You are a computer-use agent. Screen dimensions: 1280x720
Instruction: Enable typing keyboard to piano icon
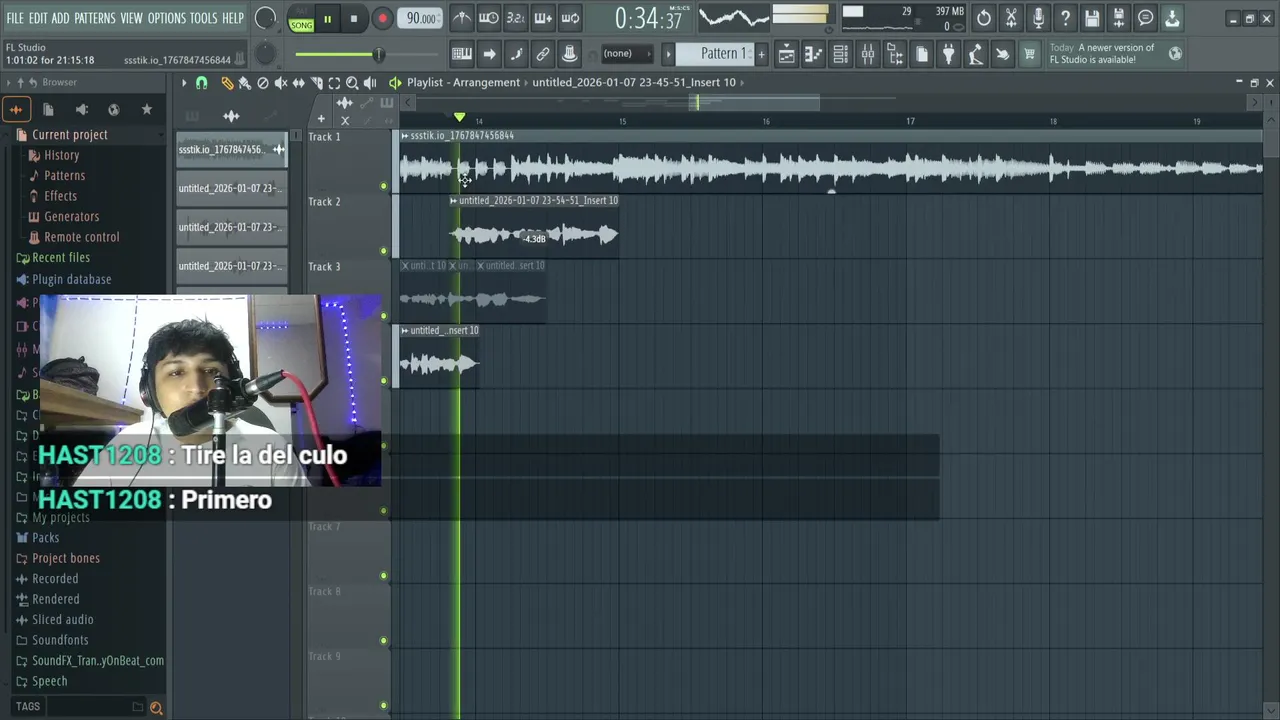[x=462, y=54]
